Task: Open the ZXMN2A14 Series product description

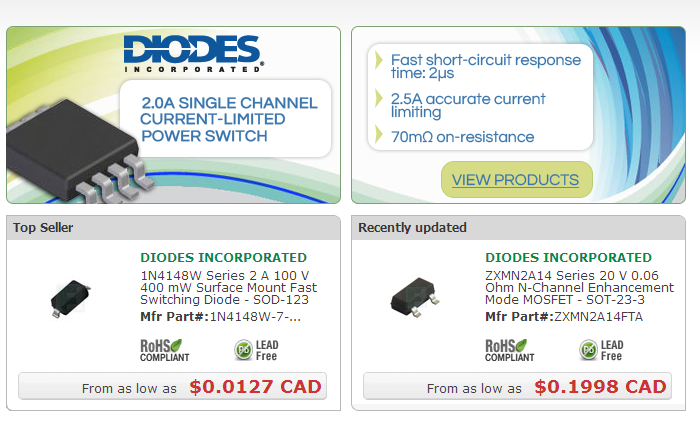Action: tap(579, 287)
